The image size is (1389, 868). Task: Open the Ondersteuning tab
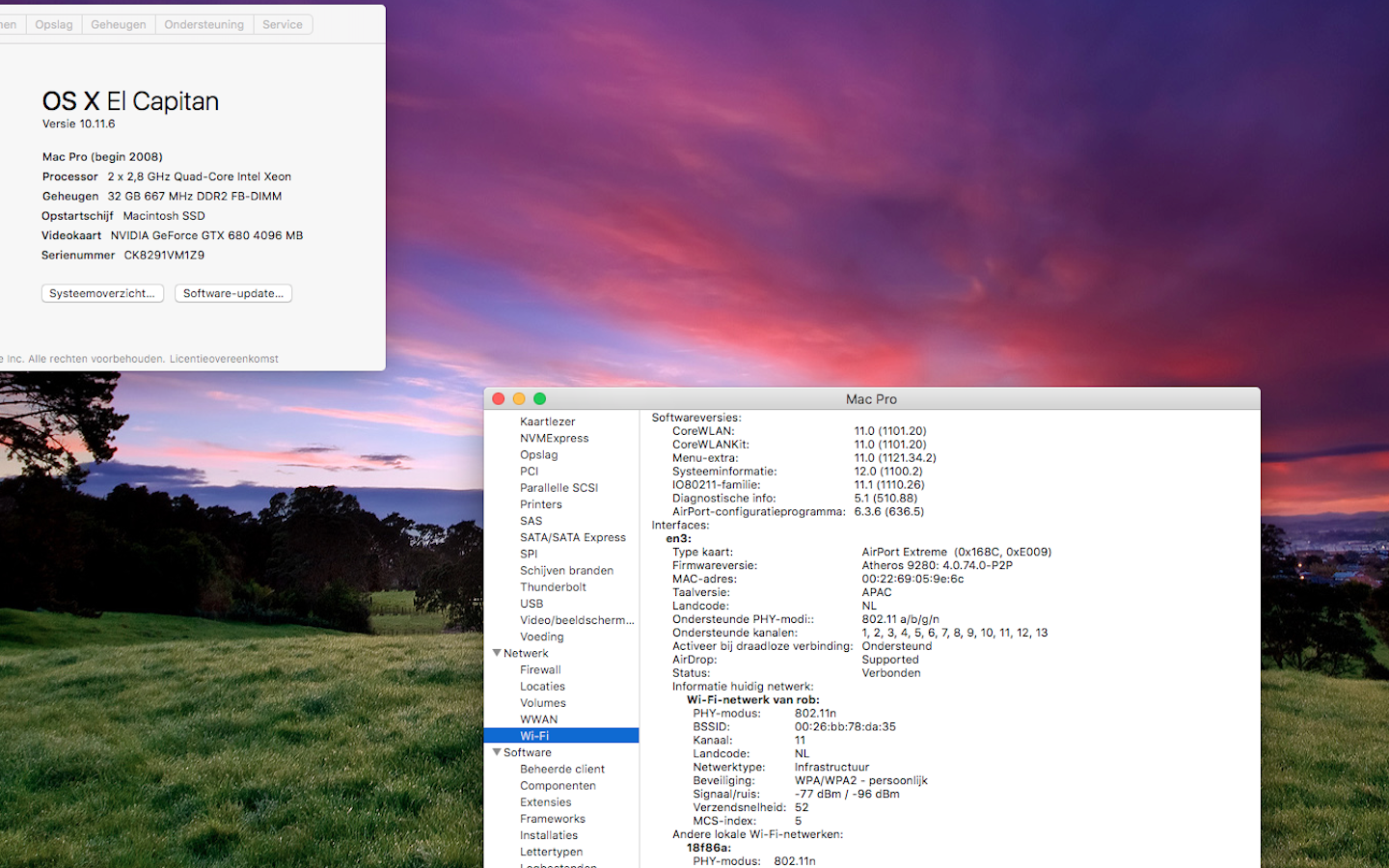tap(204, 24)
